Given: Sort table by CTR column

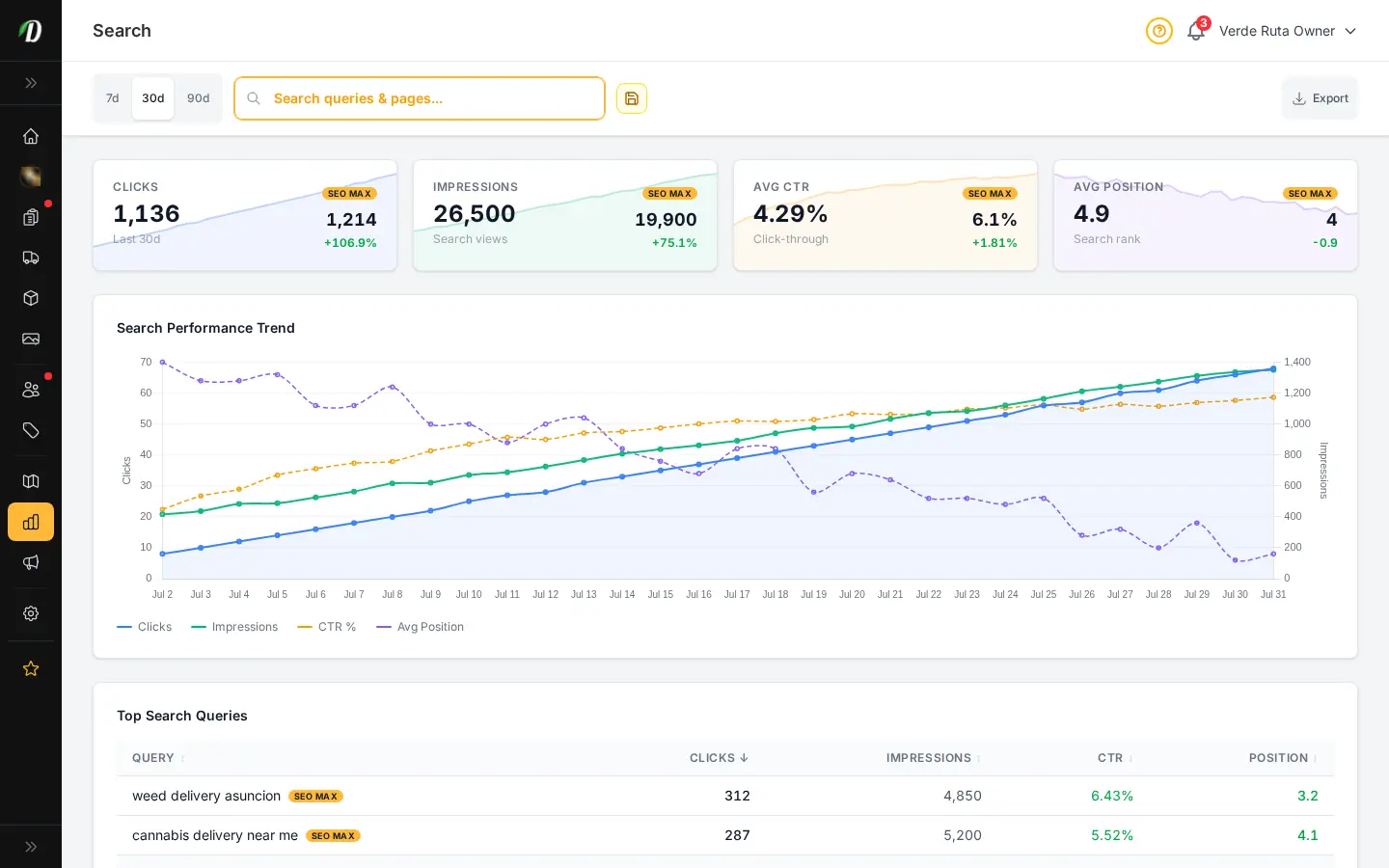Looking at the screenshot, I should [1115, 758].
